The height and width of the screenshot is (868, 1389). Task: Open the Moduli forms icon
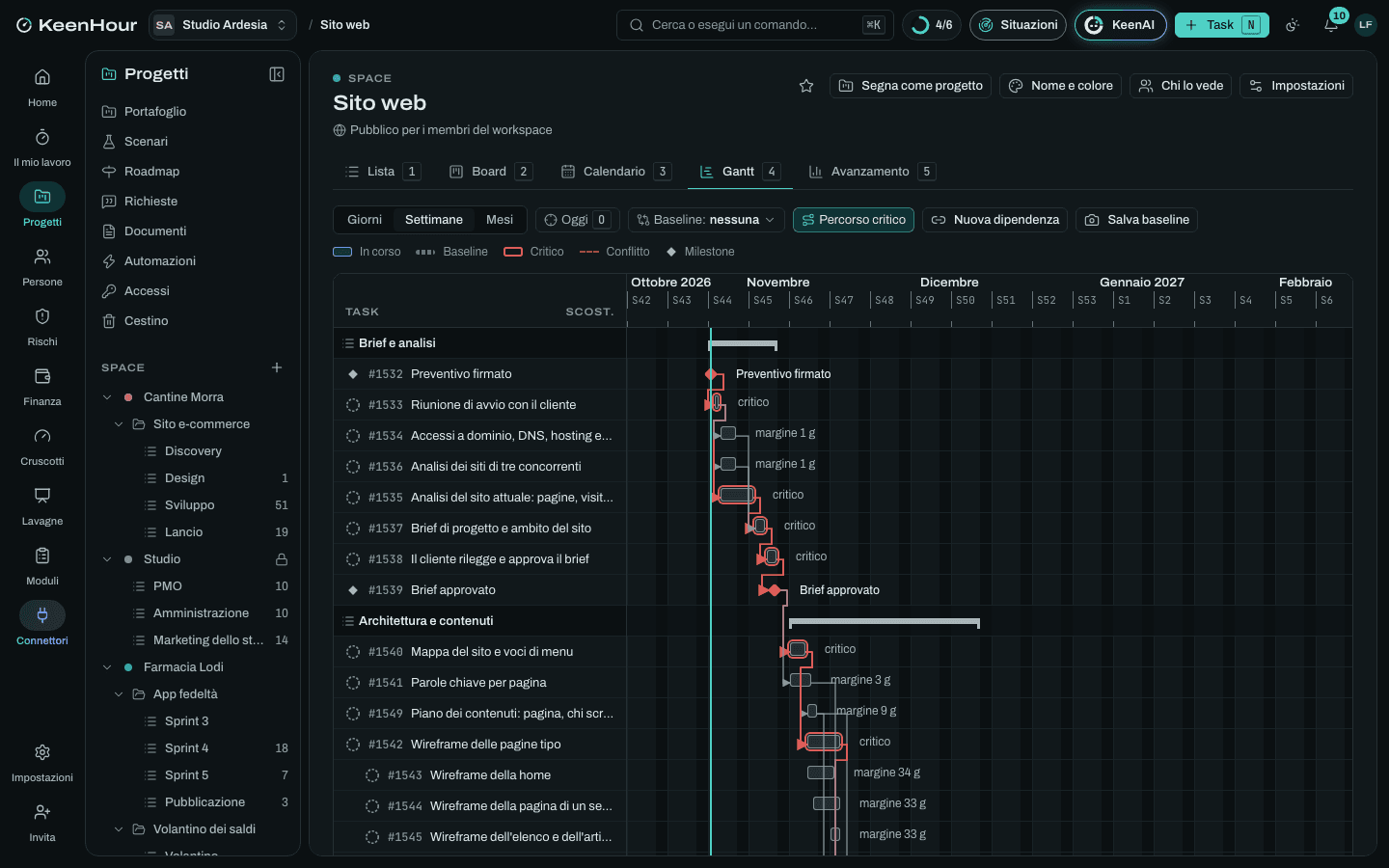coord(42,556)
